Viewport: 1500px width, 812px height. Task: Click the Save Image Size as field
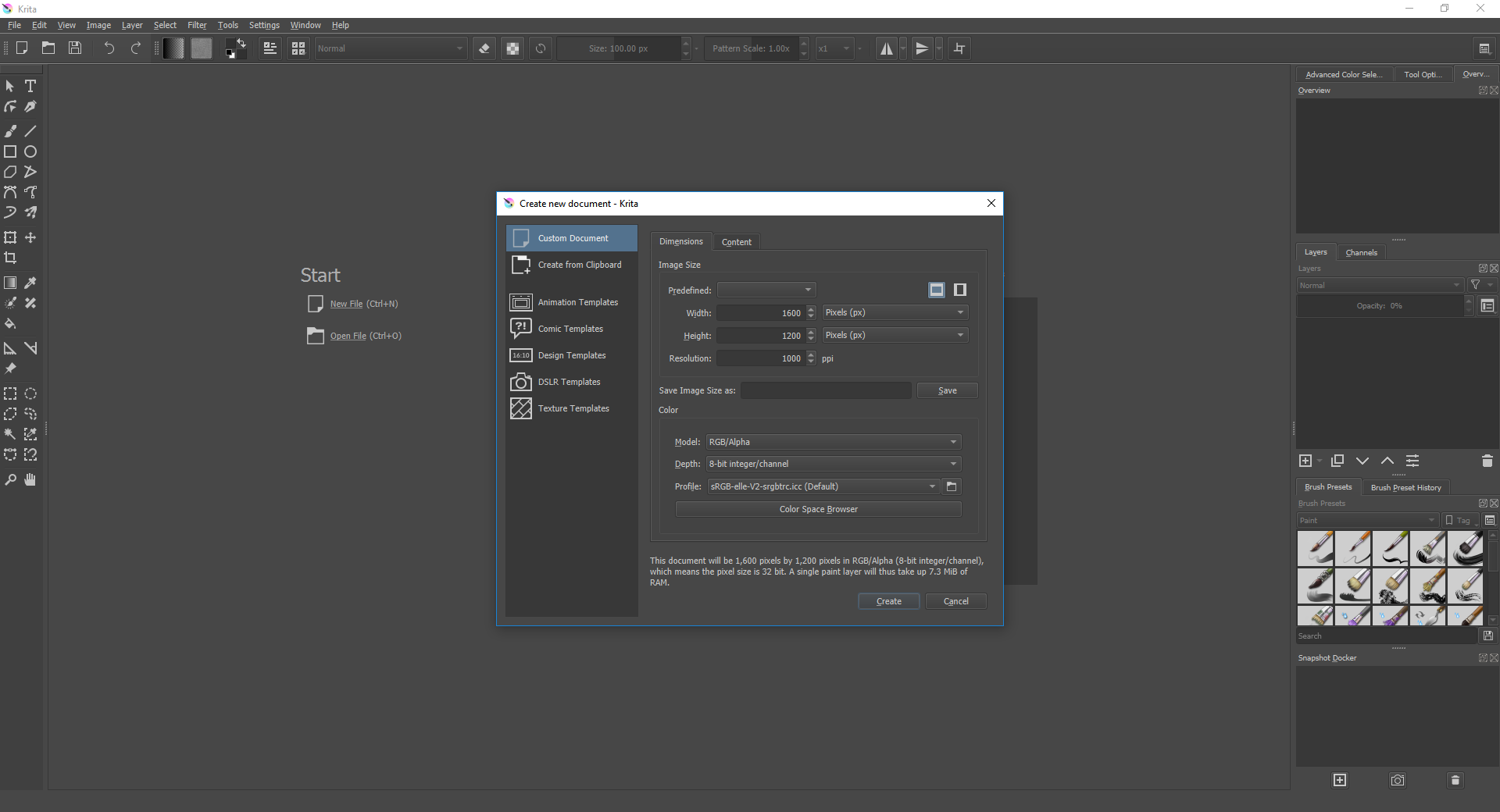coord(826,390)
